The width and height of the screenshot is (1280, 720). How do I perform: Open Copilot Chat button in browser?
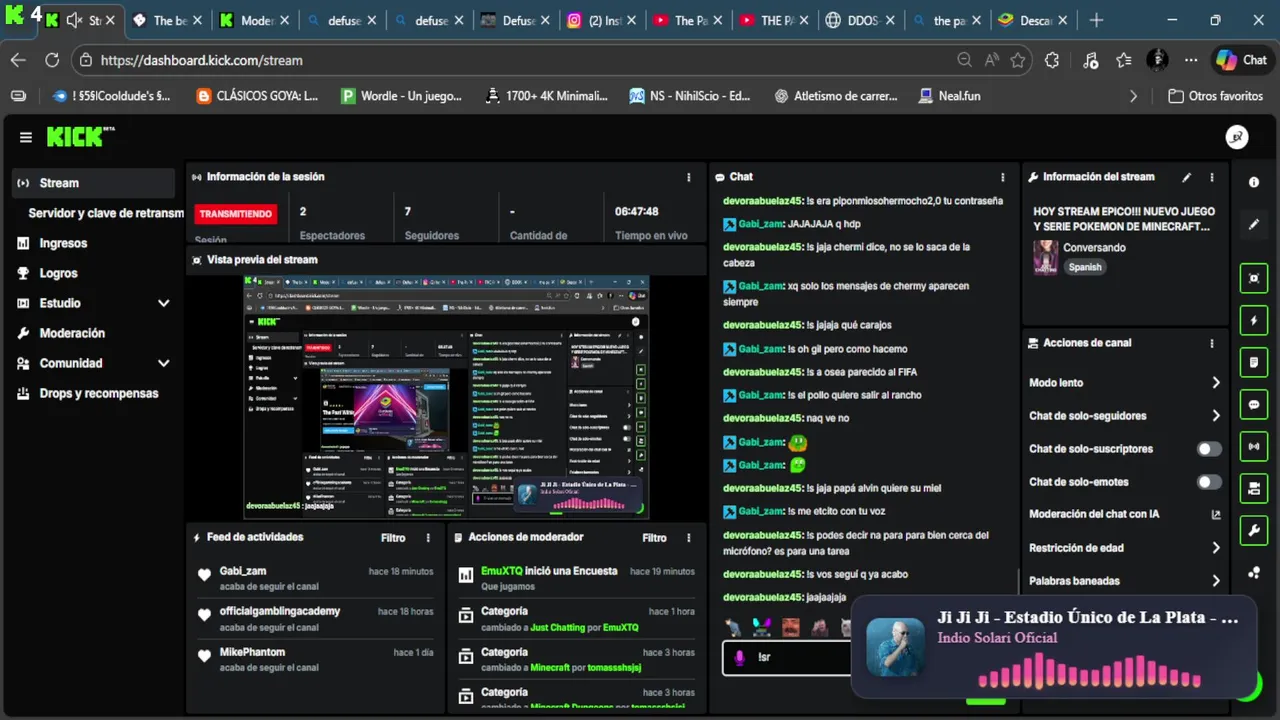tap(1241, 60)
